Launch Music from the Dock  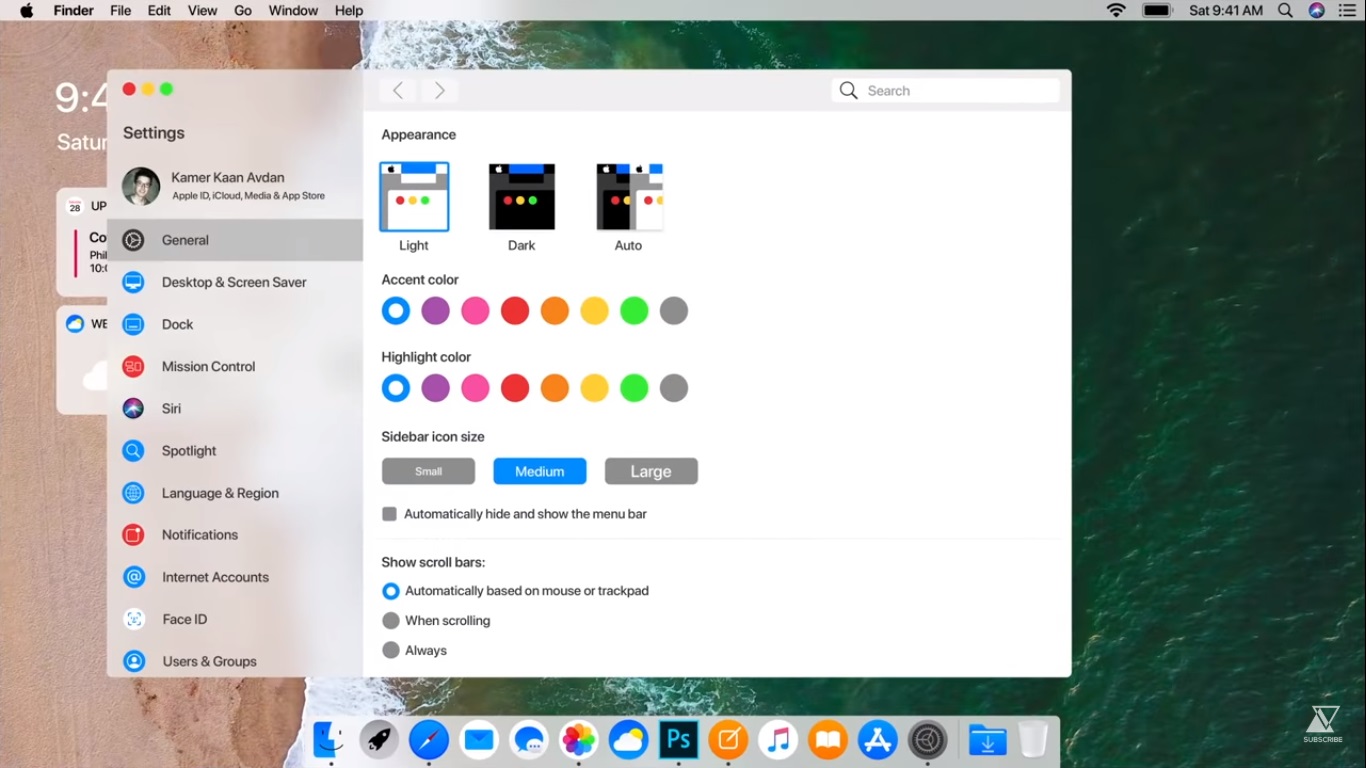pos(778,740)
